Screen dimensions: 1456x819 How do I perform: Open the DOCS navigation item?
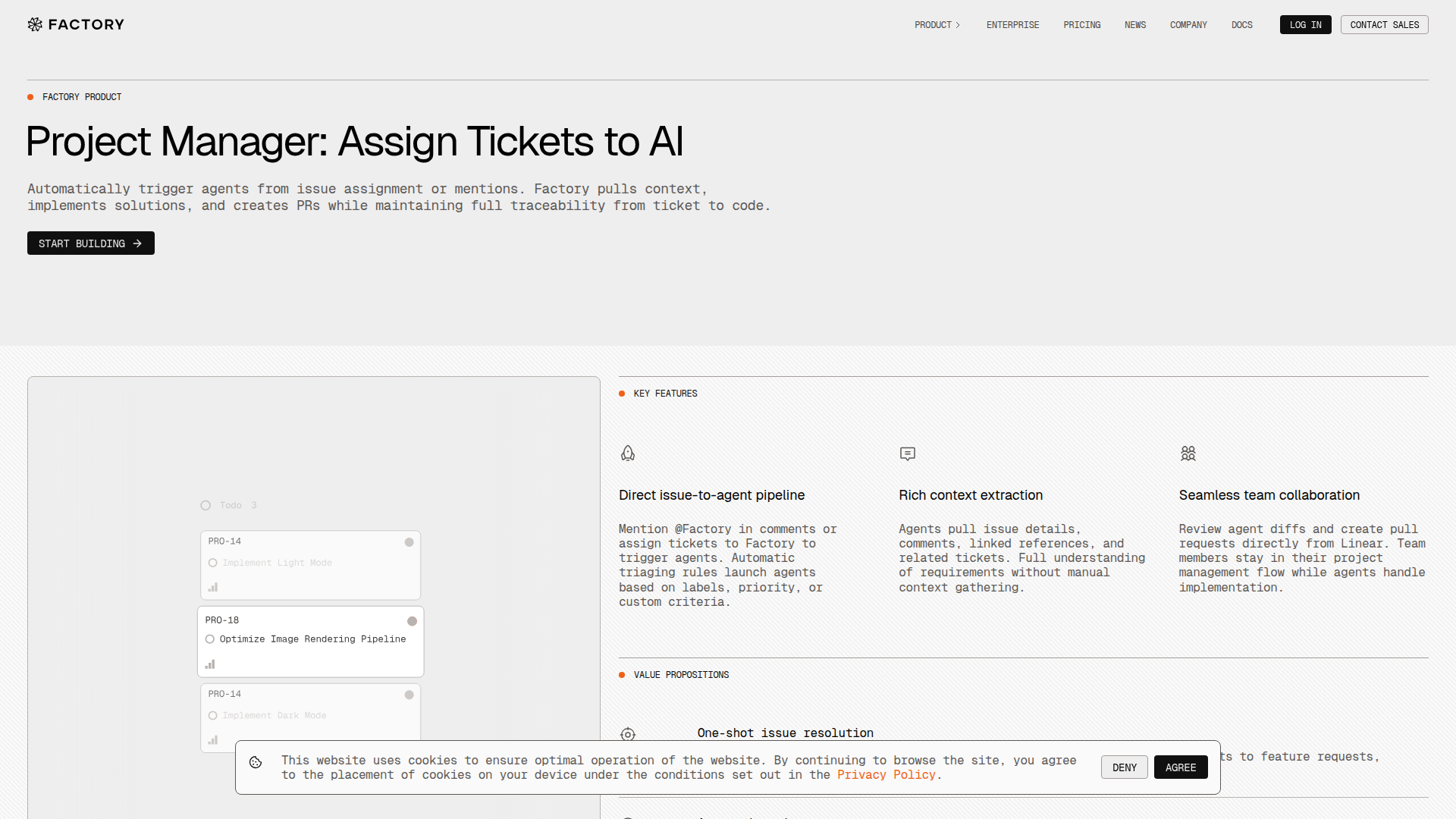click(1241, 24)
